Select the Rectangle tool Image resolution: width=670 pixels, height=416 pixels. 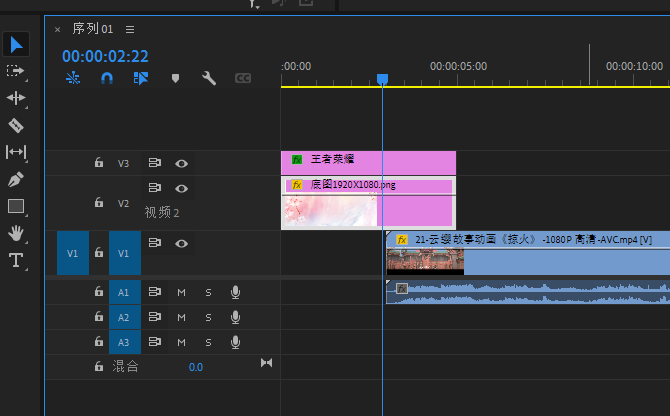tap(16, 206)
